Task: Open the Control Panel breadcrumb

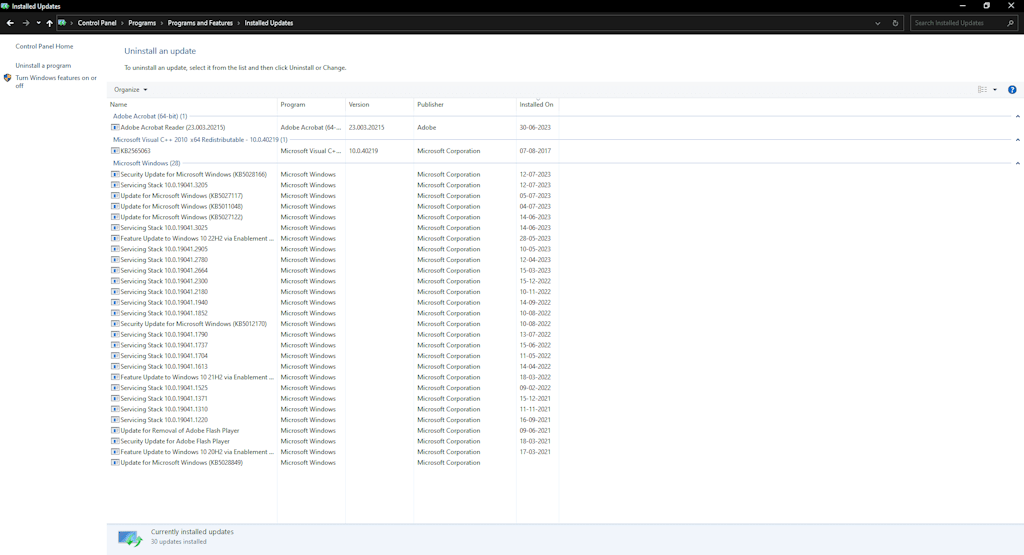Action: (x=97, y=23)
